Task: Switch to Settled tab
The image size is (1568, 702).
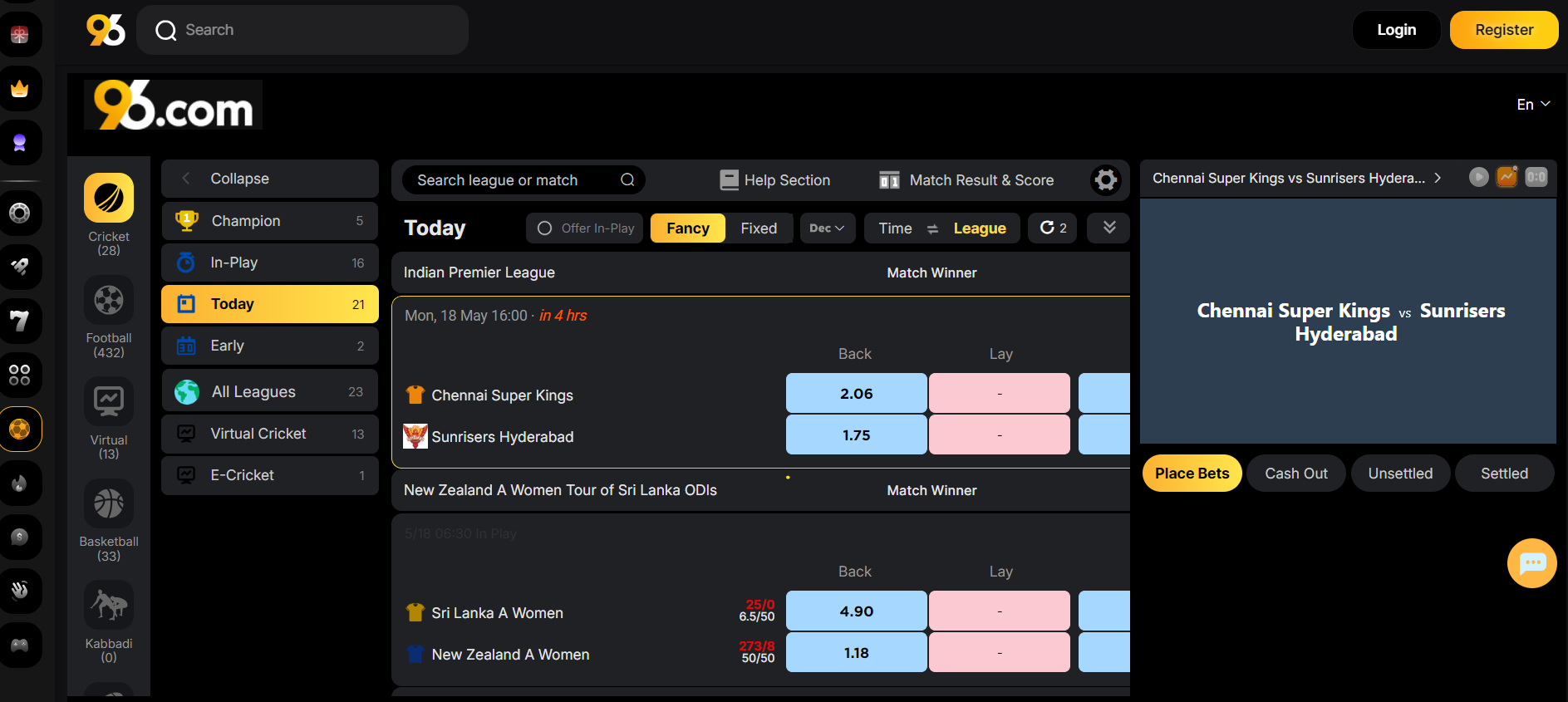Action: pyautogui.click(x=1505, y=474)
